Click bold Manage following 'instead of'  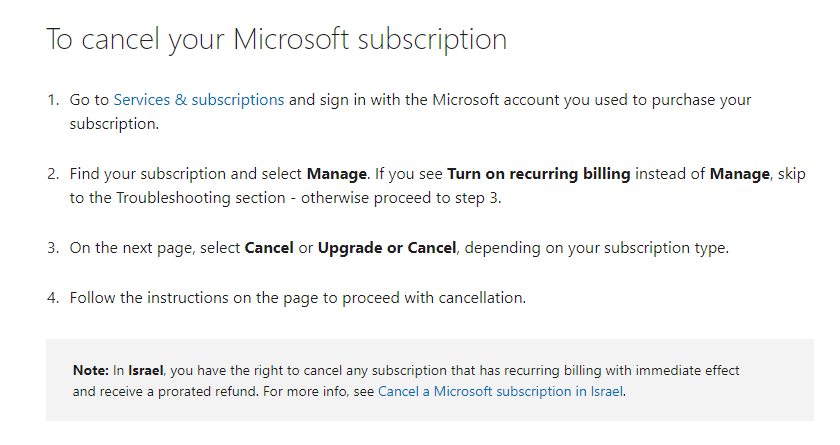tap(739, 174)
